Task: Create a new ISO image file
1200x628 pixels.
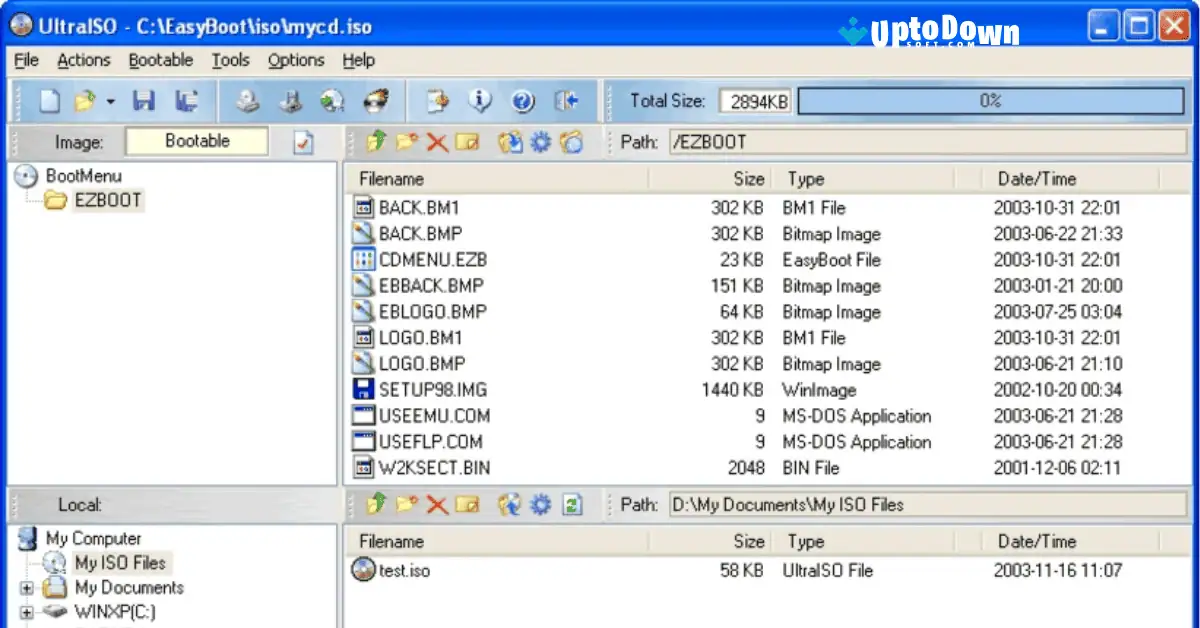Action: click(50, 100)
